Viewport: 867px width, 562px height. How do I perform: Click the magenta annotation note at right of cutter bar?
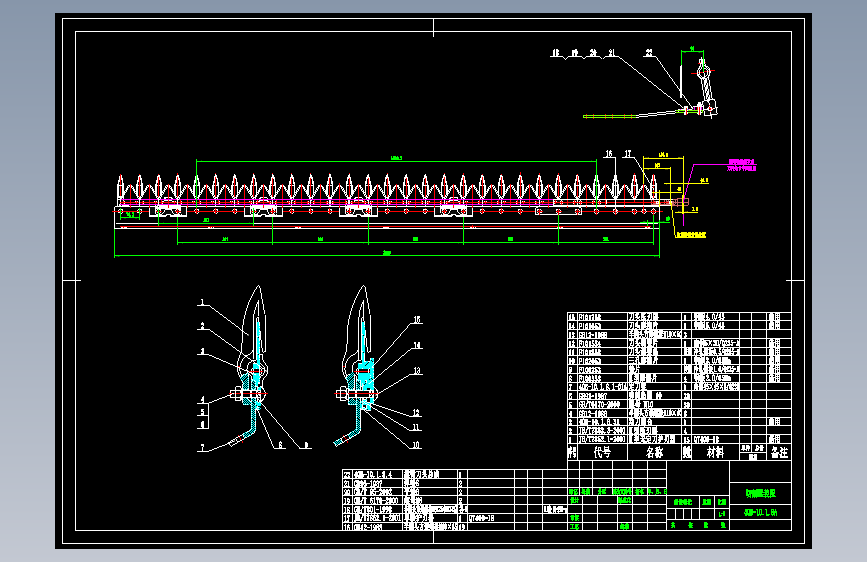click(x=742, y=165)
